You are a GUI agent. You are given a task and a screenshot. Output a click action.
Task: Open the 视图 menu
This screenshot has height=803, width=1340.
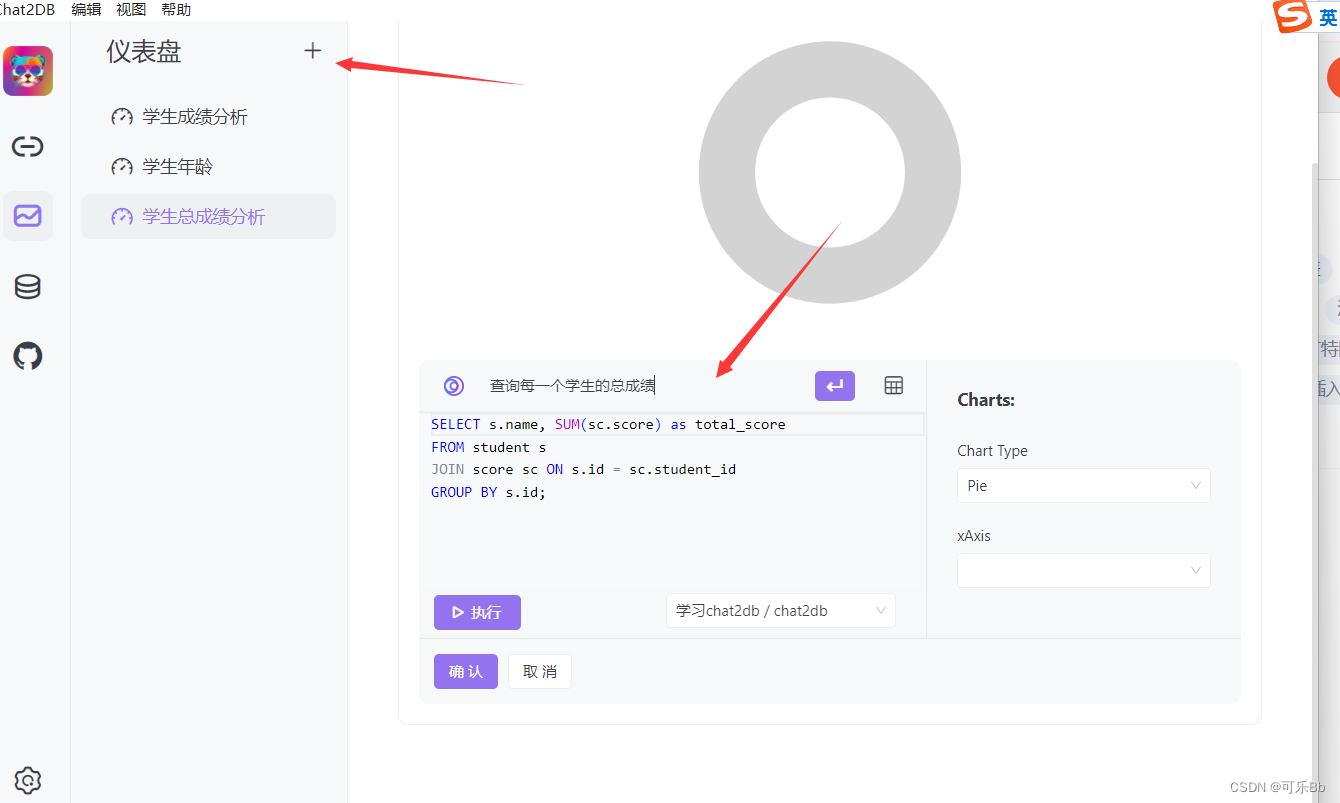point(131,9)
